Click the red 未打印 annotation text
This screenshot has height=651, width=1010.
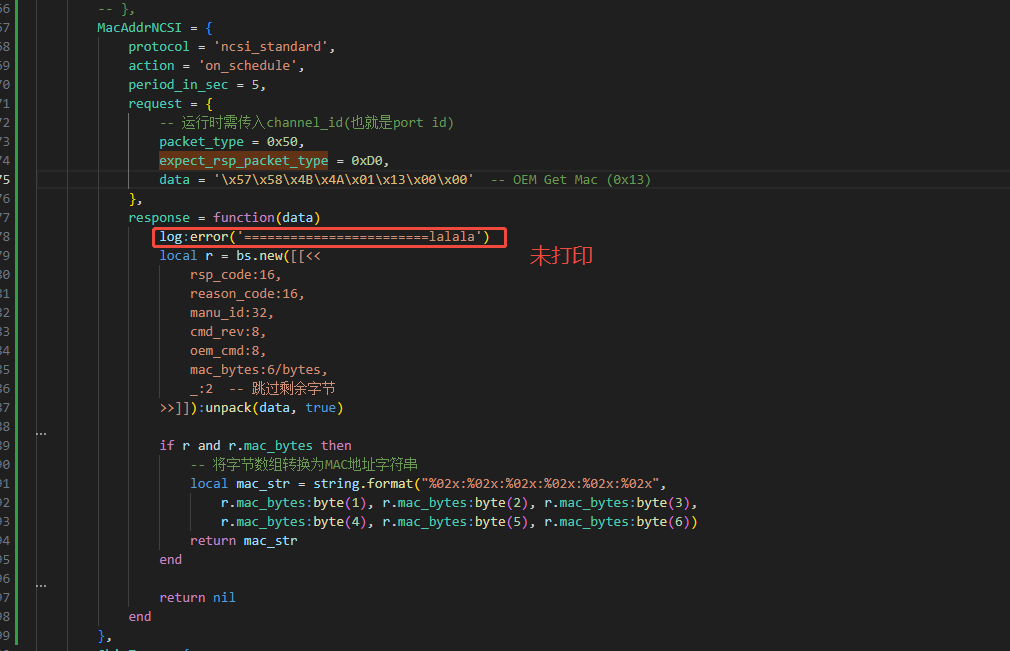(561, 256)
